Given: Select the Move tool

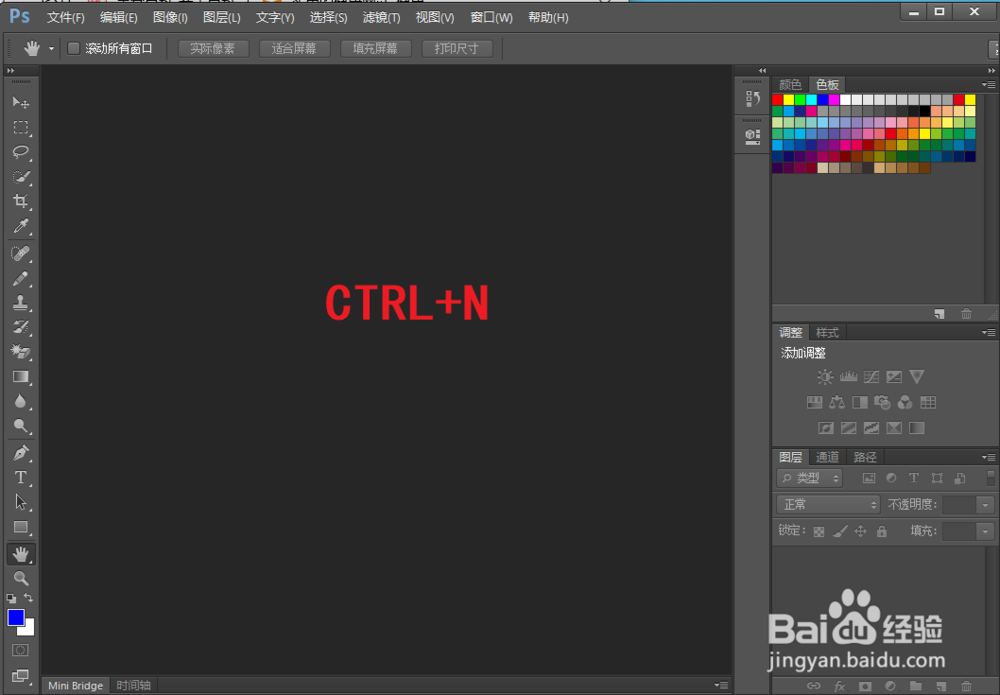Looking at the screenshot, I should [20, 102].
